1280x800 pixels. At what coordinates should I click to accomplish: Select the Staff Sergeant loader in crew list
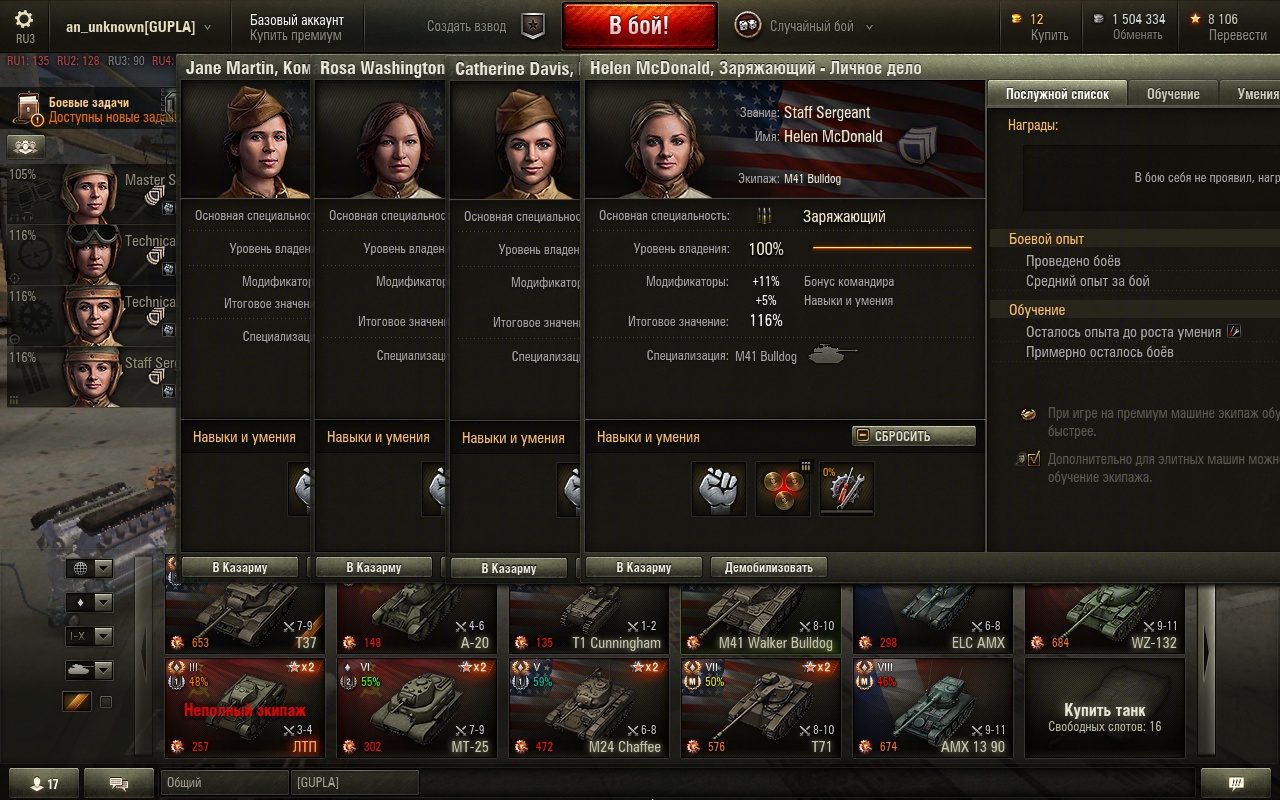pyautogui.click(x=92, y=376)
